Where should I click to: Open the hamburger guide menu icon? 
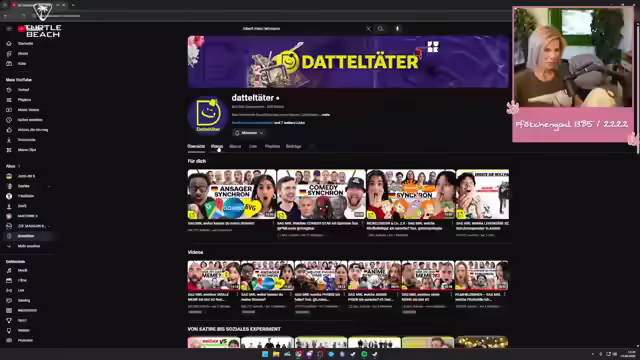(9, 29)
